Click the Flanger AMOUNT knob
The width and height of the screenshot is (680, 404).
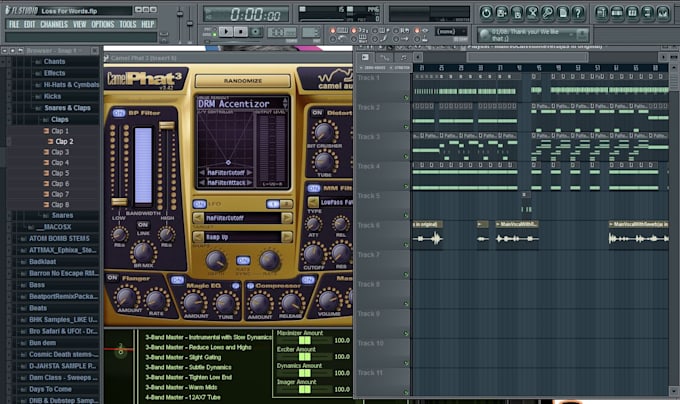click(126, 297)
